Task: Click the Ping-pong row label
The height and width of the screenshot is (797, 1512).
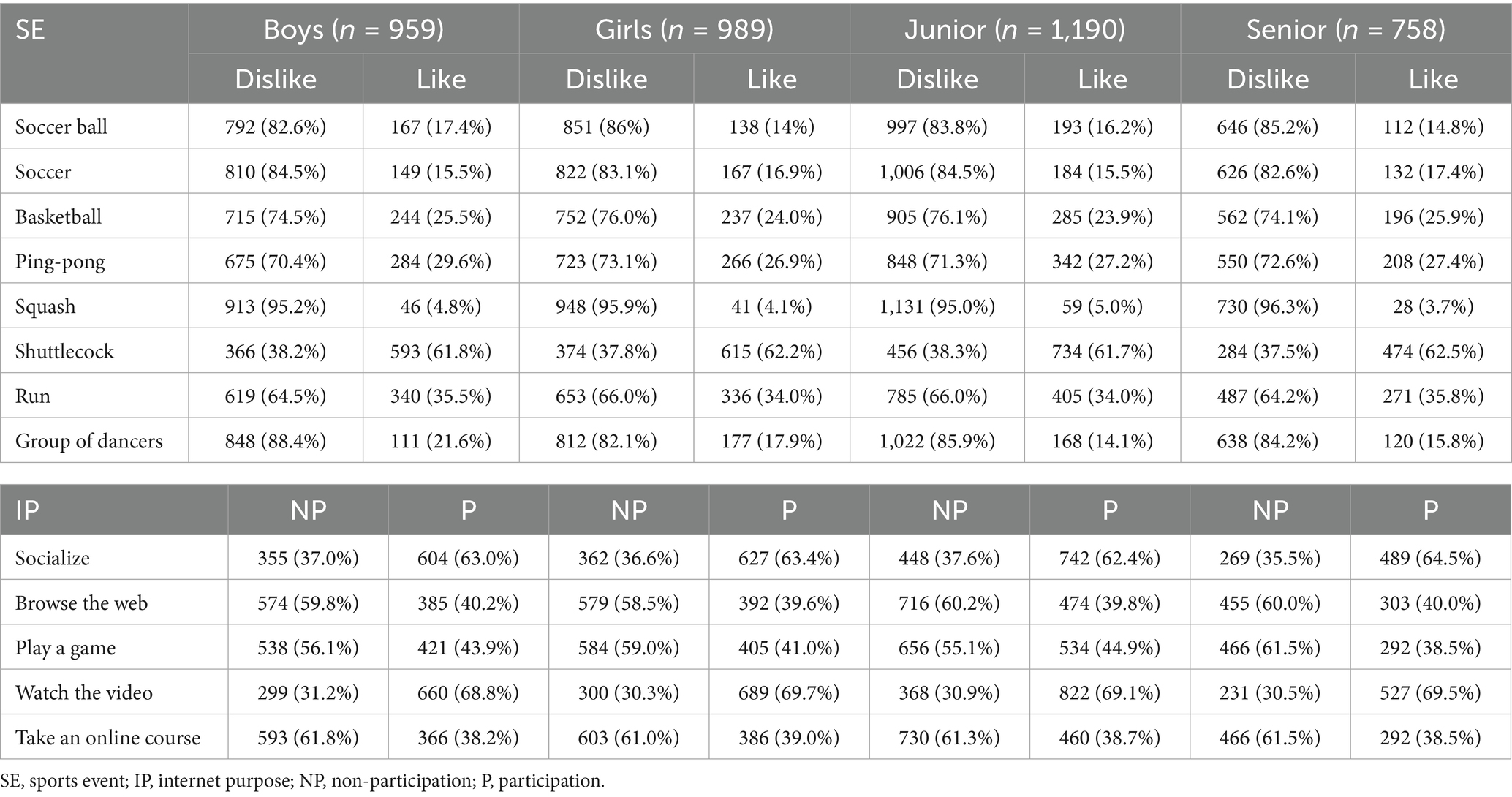Action: 60,262
